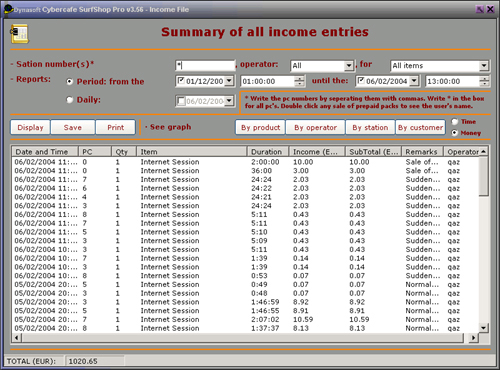Select the row with duration 0:49
The height and width of the screenshot is (370, 500).
tap(245, 284)
